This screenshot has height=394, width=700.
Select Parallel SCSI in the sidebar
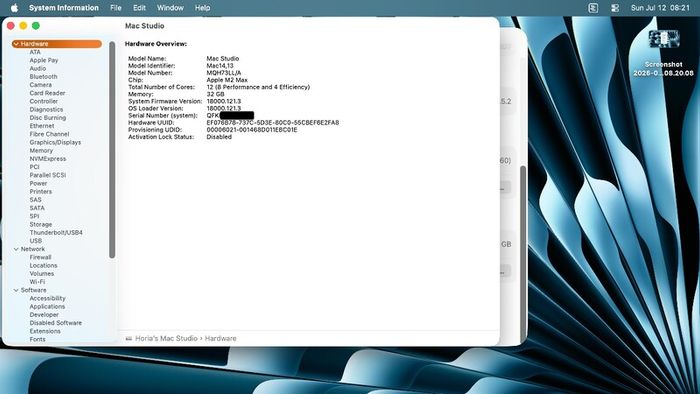48,175
